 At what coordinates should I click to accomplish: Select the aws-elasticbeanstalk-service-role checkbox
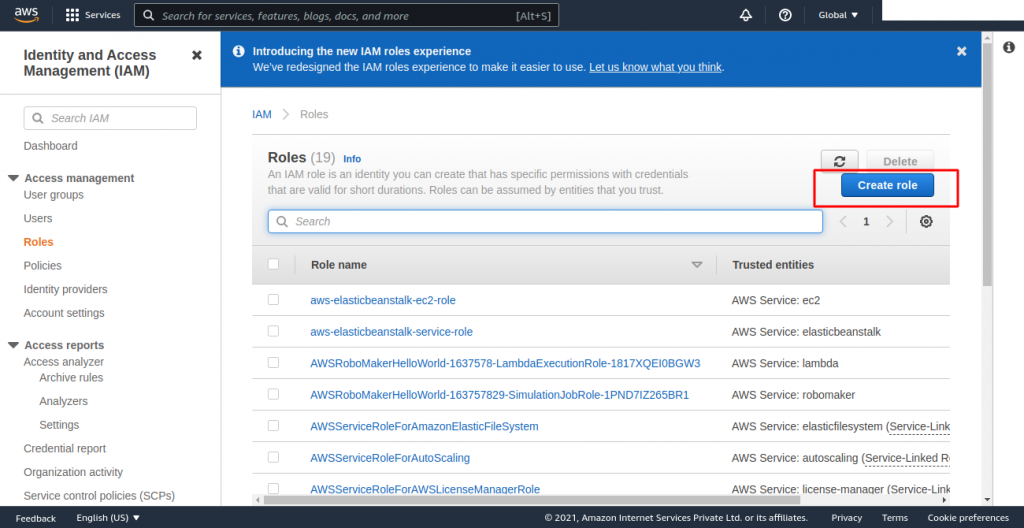coord(274,331)
